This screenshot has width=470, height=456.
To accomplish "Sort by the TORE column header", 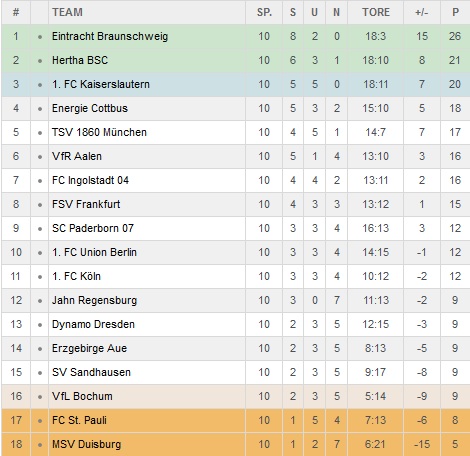I will click(x=376, y=12).
